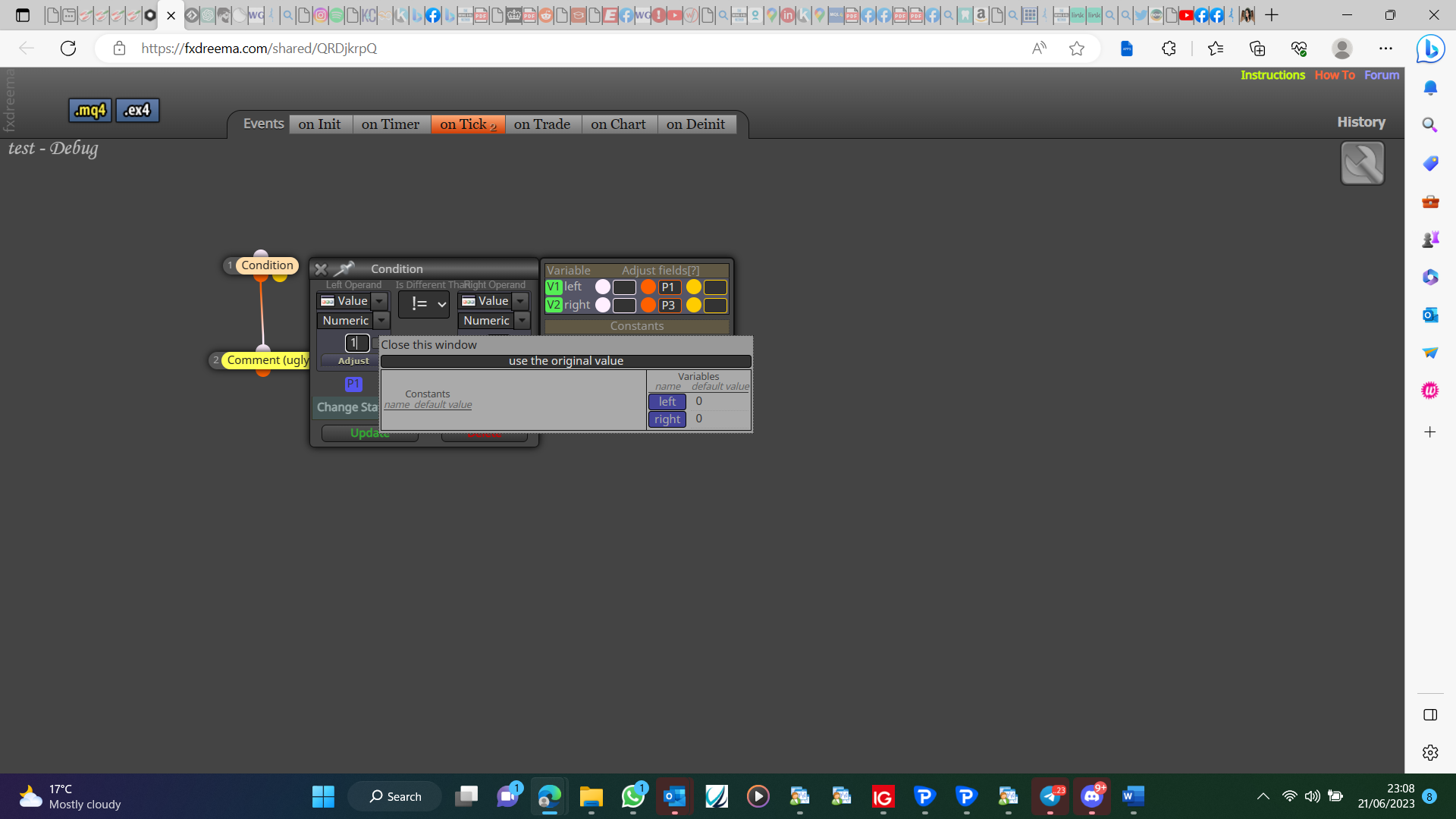Screen dimensions: 1456x819
Task: Open Left Operand Numeric dropdown arrow
Action: [381, 321]
